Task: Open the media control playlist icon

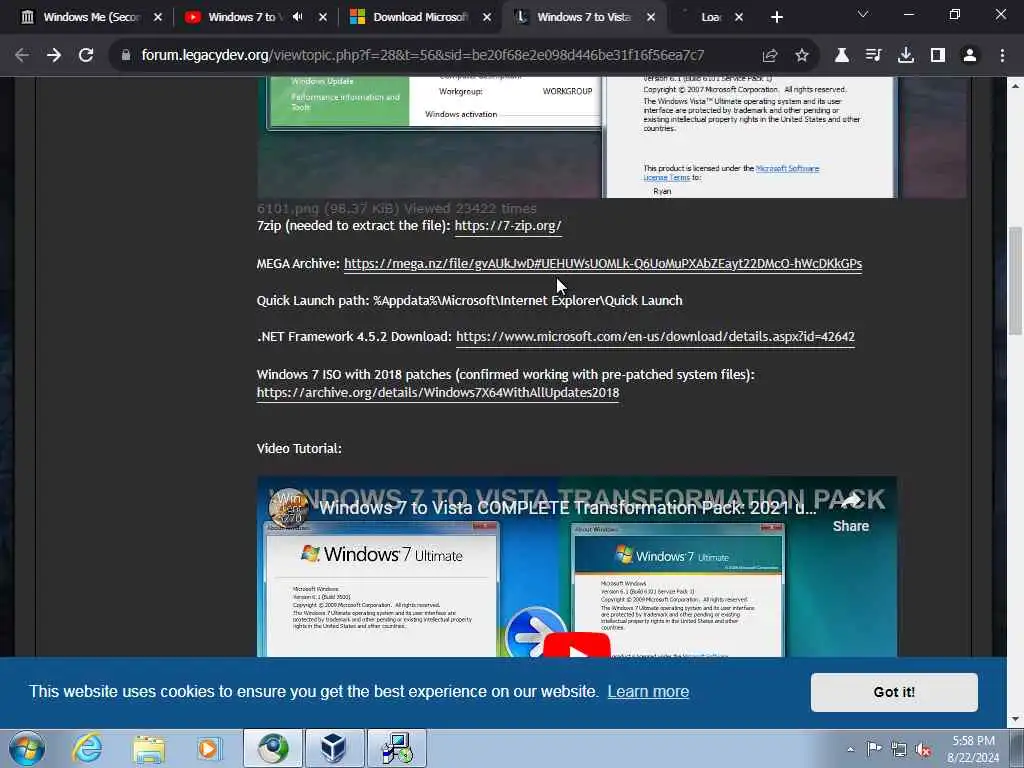Action: (873, 56)
